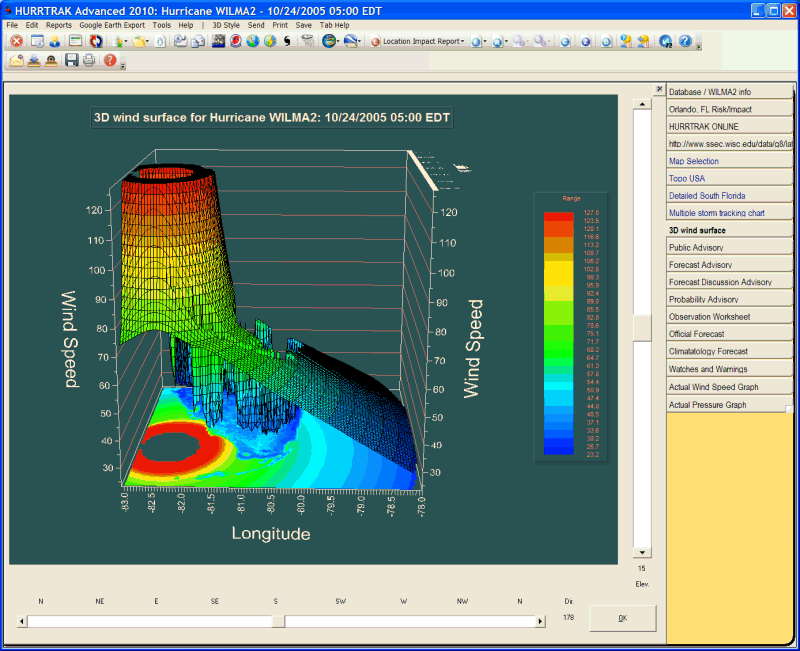The height and width of the screenshot is (651, 800).
Task: Click the blue question mark help icon
Action: click(x=685, y=41)
